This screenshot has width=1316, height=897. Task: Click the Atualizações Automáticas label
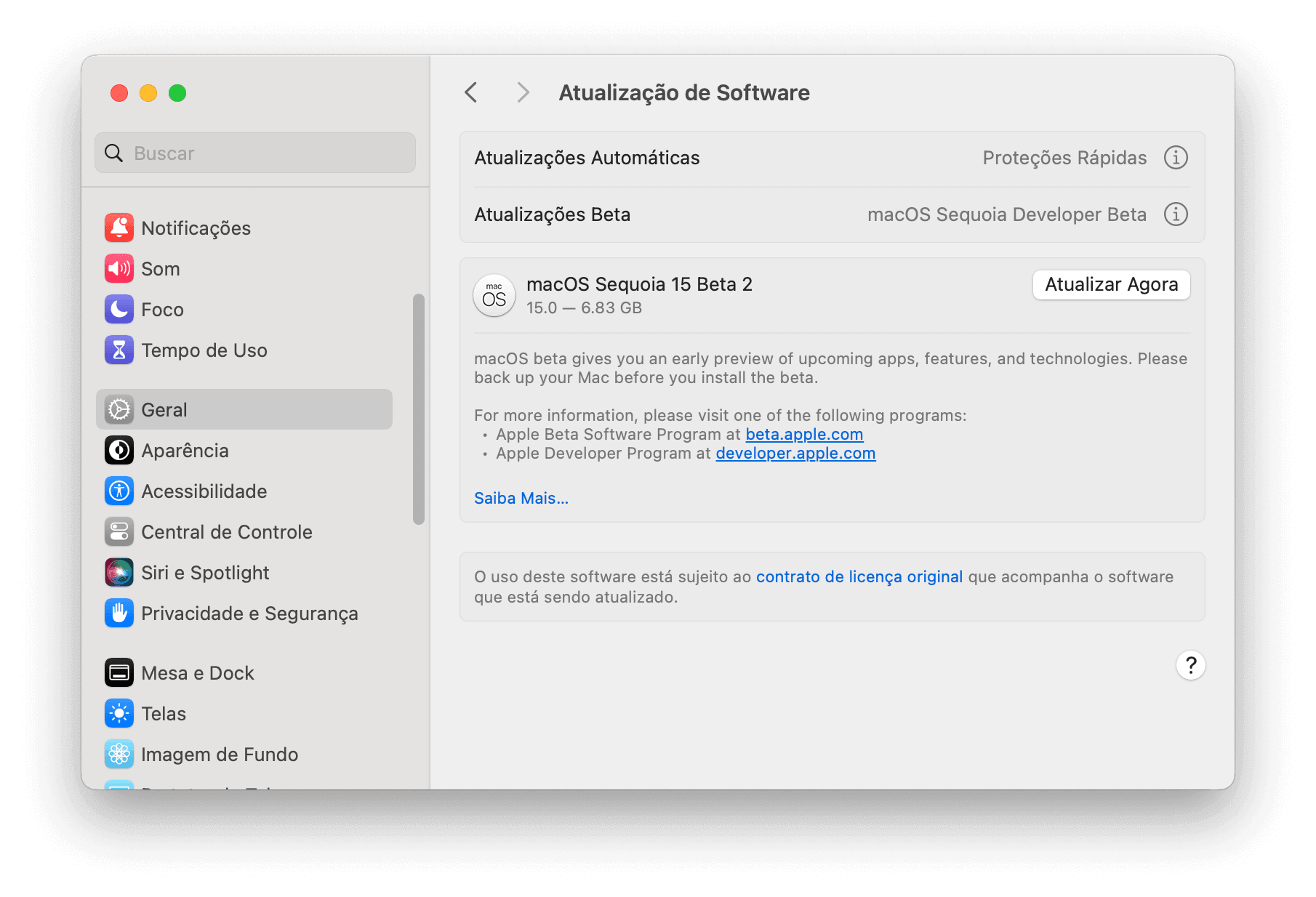[x=587, y=158]
